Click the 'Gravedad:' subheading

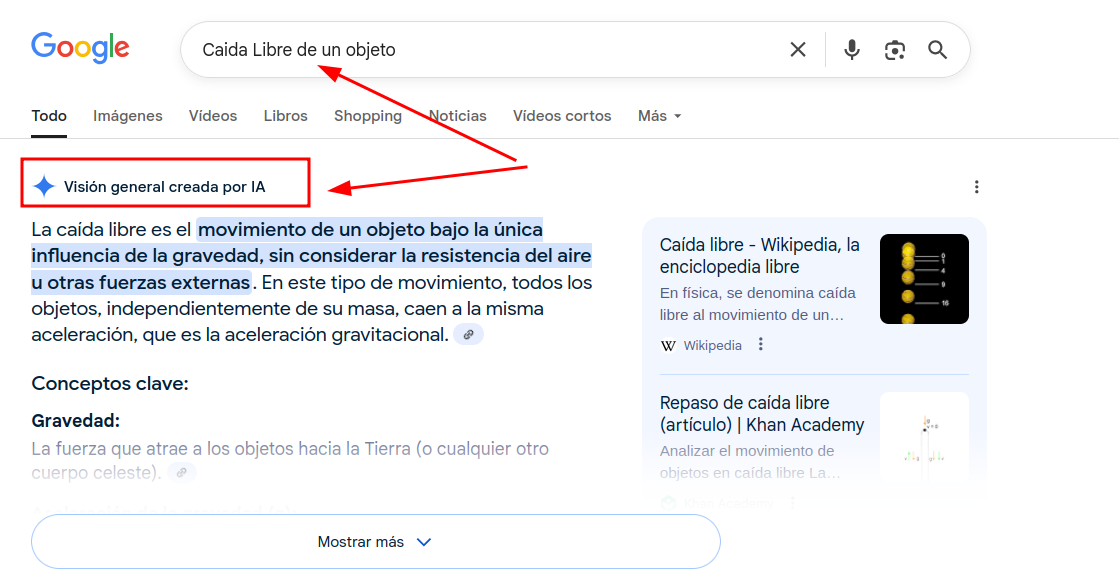[76, 421]
